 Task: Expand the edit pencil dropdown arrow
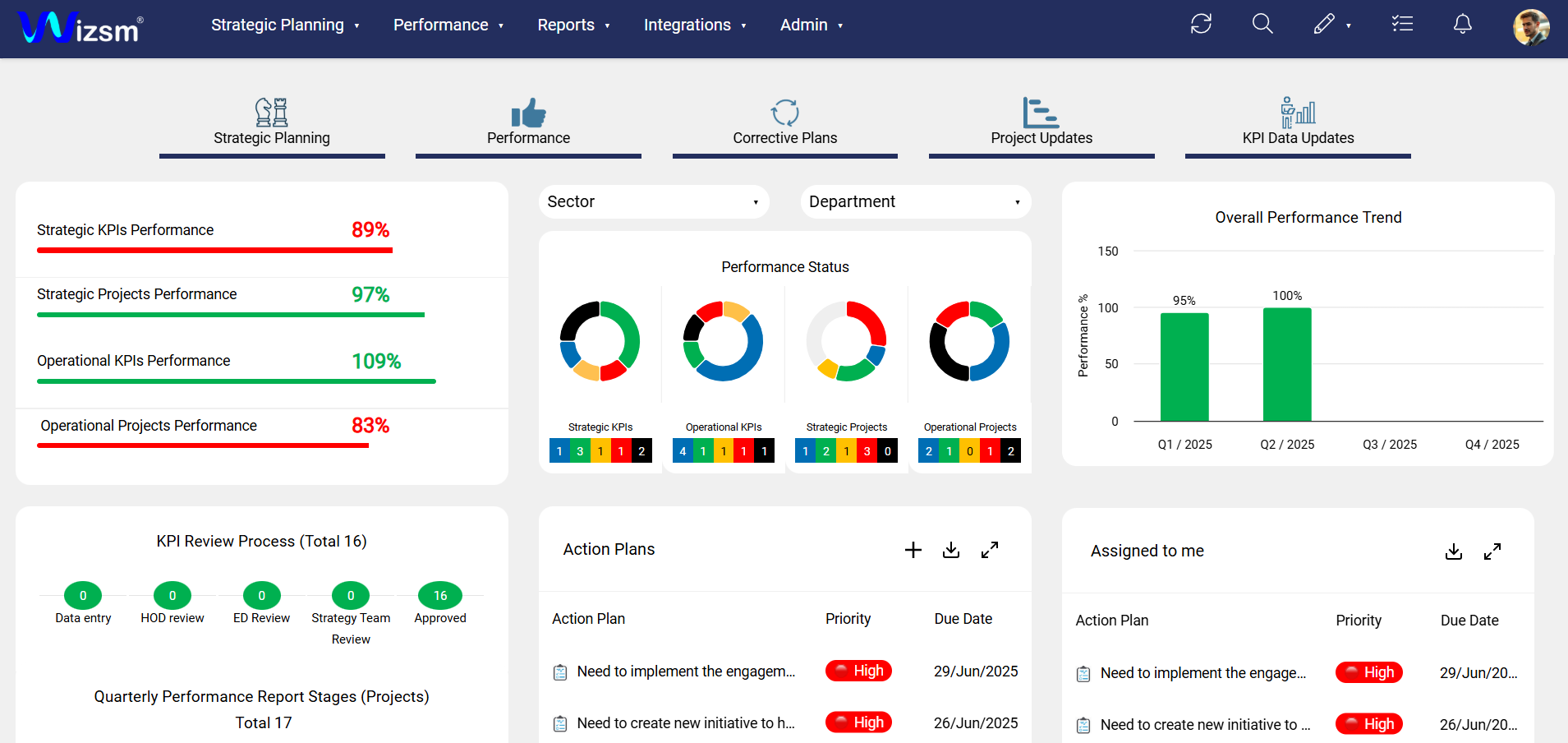(1346, 25)
